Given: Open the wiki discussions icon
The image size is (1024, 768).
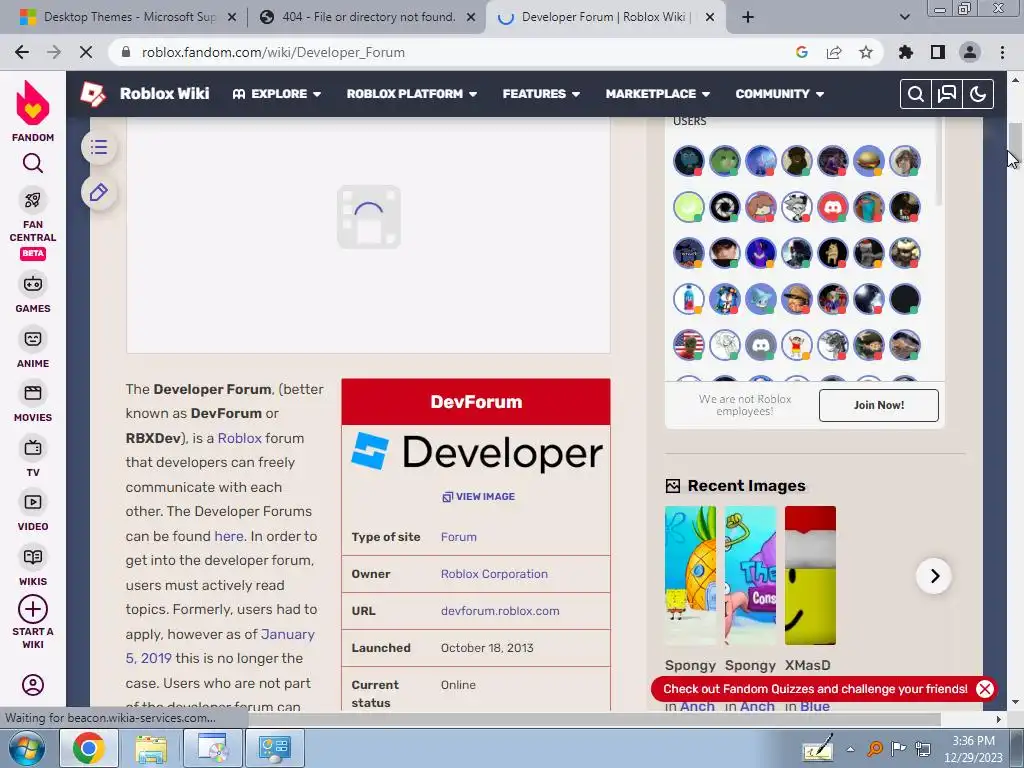Looking at the screenshot, I should (x=947, y=94).
